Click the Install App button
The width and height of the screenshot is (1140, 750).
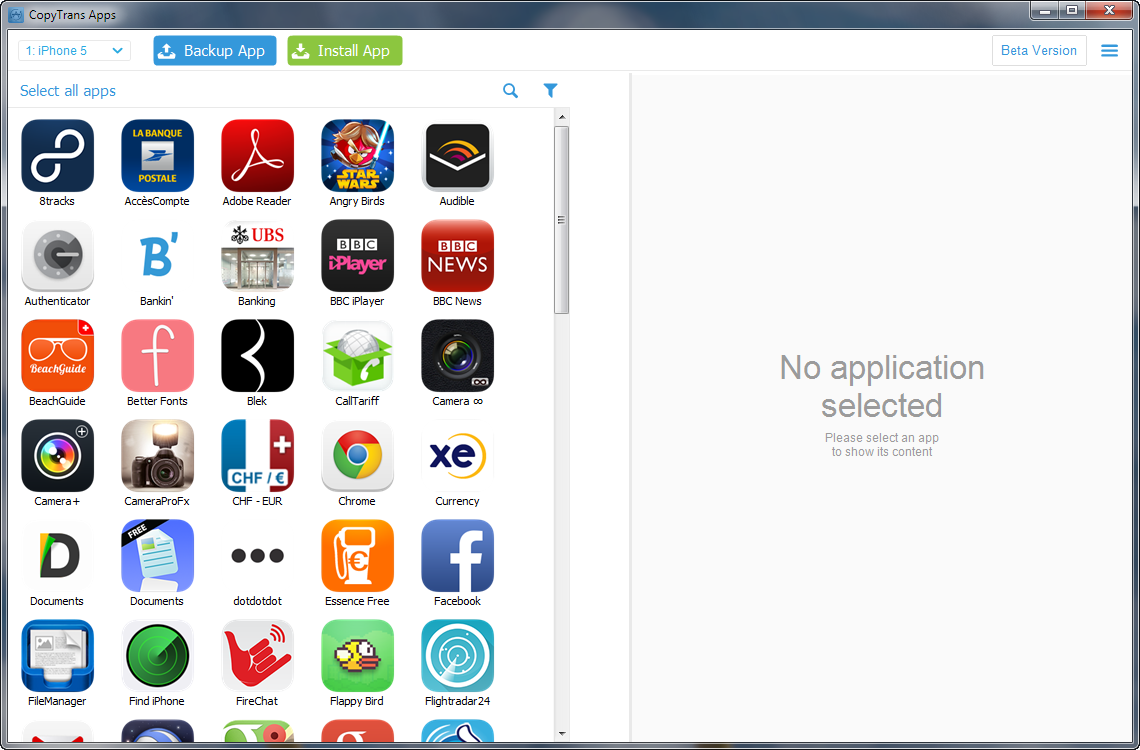344,51
